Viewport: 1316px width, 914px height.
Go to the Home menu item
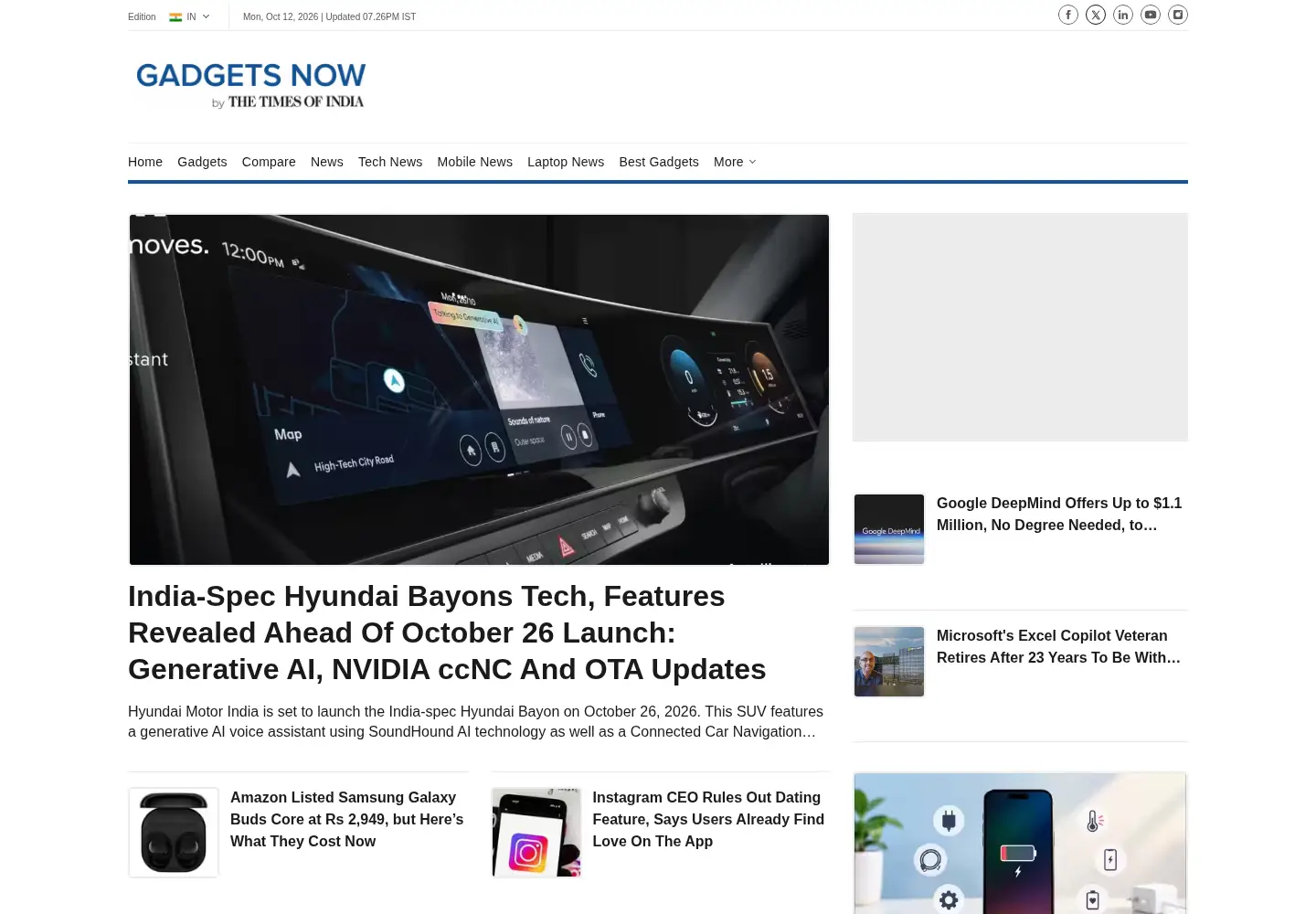145,162
